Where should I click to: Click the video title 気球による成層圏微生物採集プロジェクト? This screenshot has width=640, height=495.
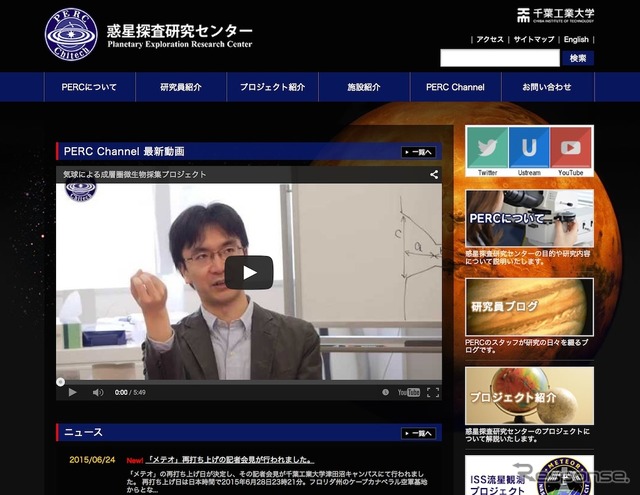pyautogui.click(x=135, y=175)
